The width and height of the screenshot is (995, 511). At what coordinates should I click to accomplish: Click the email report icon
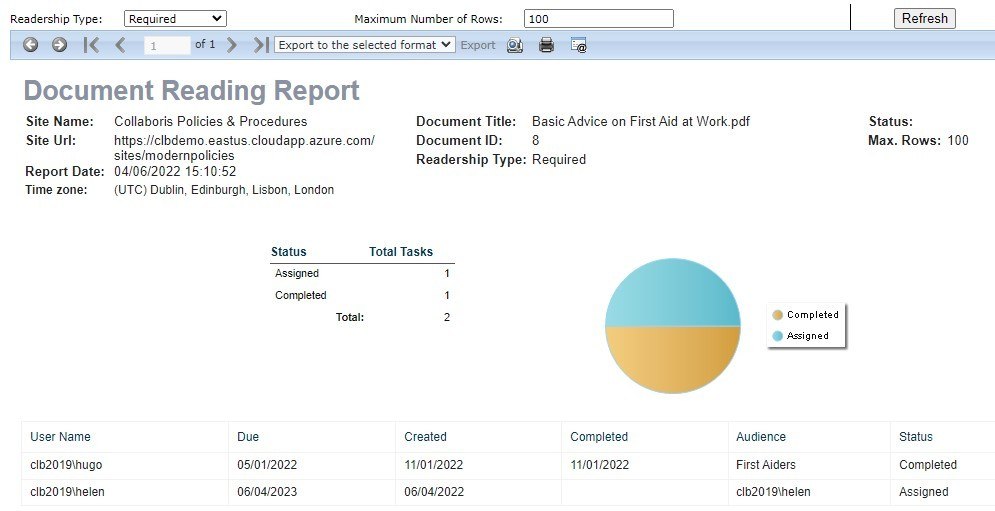tap(578, 45)
